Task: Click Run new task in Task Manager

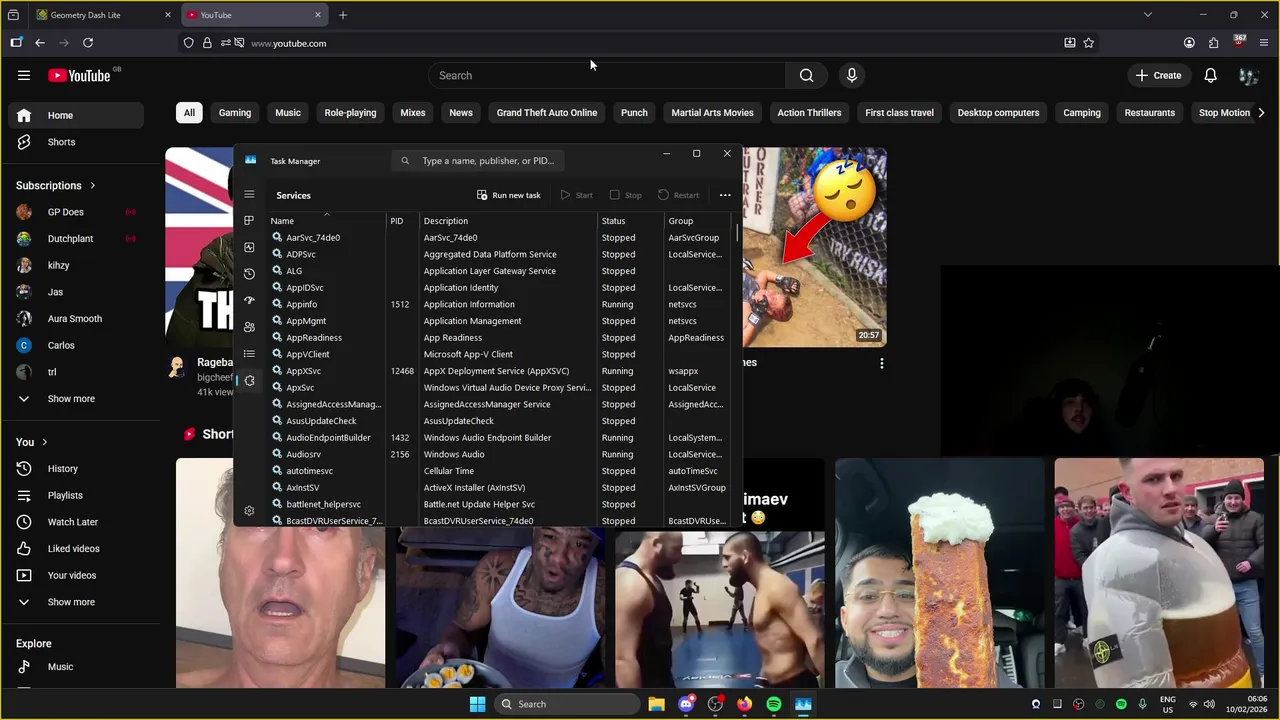Action: point(508,195)
